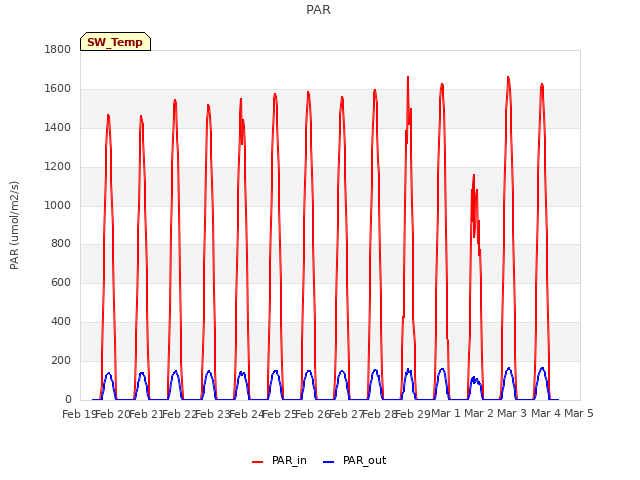Click the tallest PAR_in spike on Feb 29
The height and width of the screenshot is (480, 640).
pyautogui.click(x=408, y=78)
